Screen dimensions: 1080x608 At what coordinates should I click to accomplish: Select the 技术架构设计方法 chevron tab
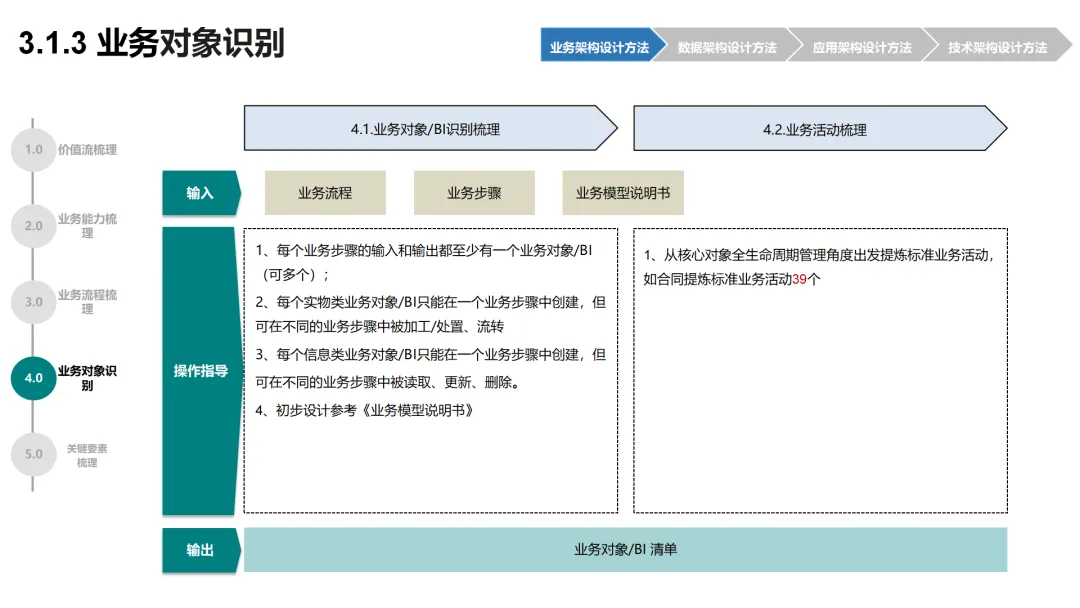[x=997, y=45]
